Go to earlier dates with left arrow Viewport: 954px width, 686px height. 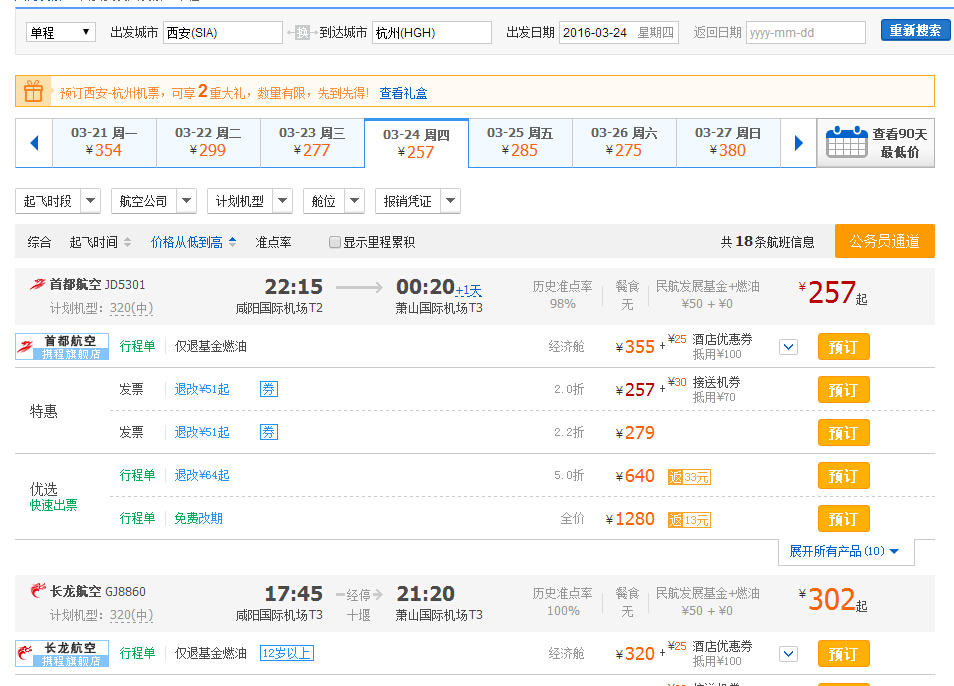coord(34,143)
